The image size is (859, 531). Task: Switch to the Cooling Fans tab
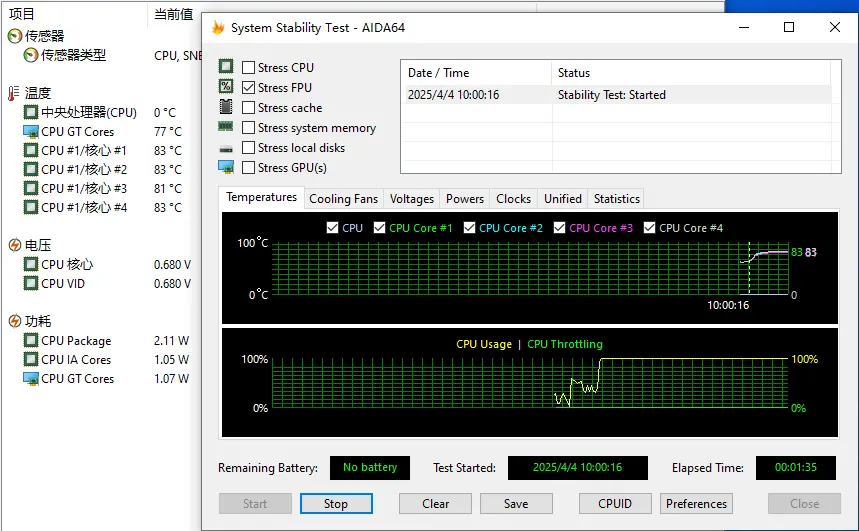point(343,199)
